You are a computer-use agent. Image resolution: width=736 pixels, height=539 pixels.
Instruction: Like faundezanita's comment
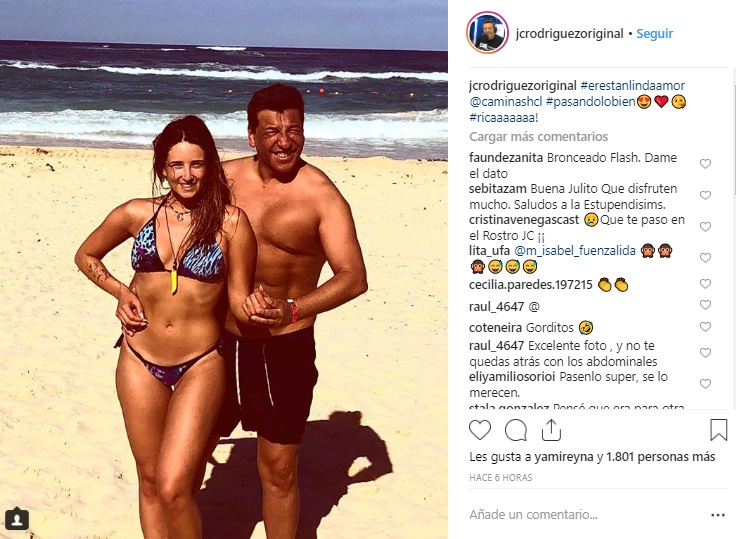pos(705,163)
